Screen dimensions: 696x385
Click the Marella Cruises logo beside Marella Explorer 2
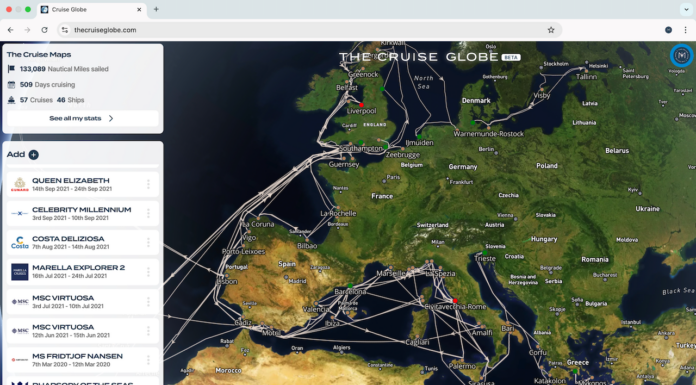[20, 272]
